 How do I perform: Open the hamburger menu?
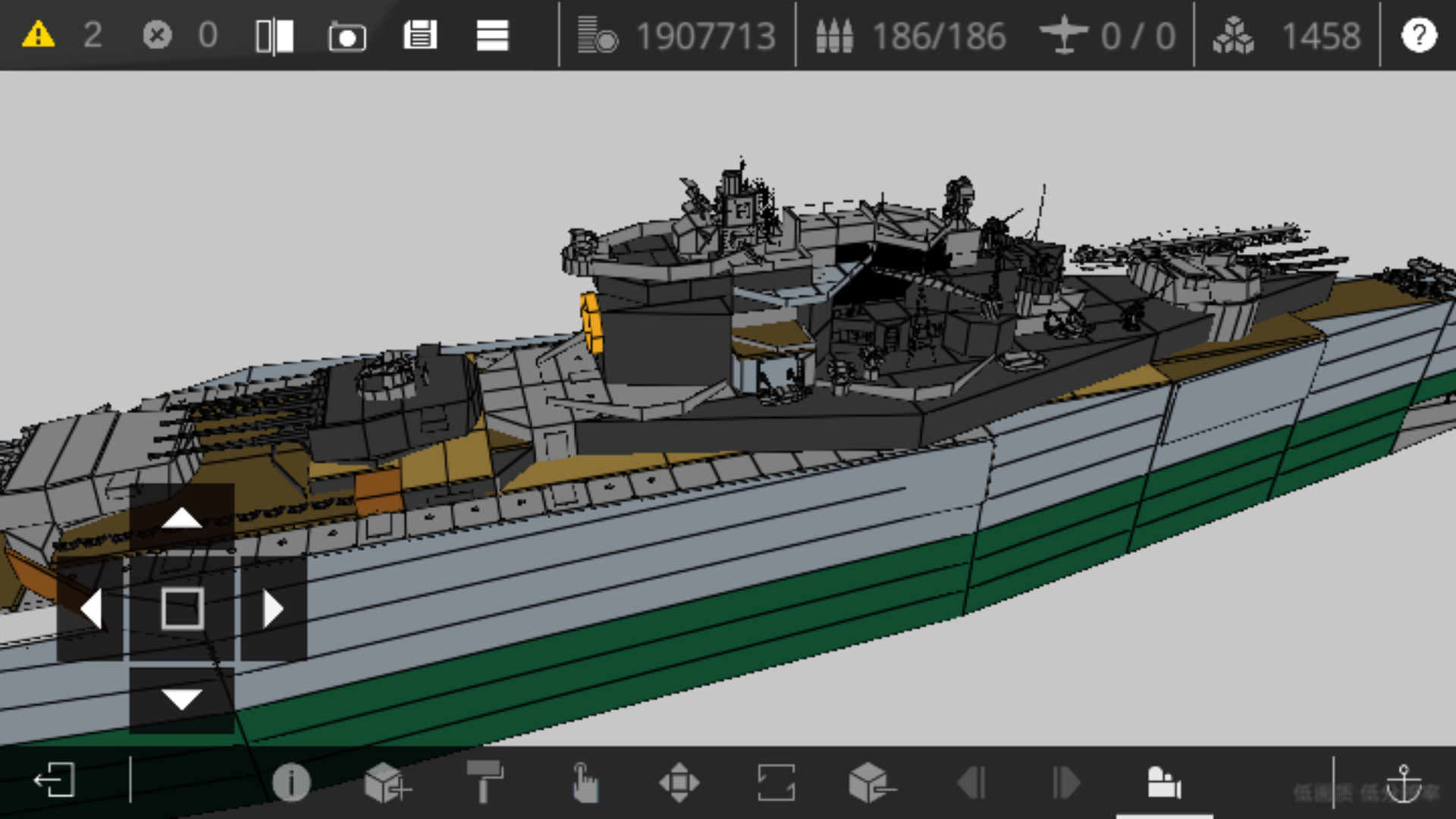492,36
